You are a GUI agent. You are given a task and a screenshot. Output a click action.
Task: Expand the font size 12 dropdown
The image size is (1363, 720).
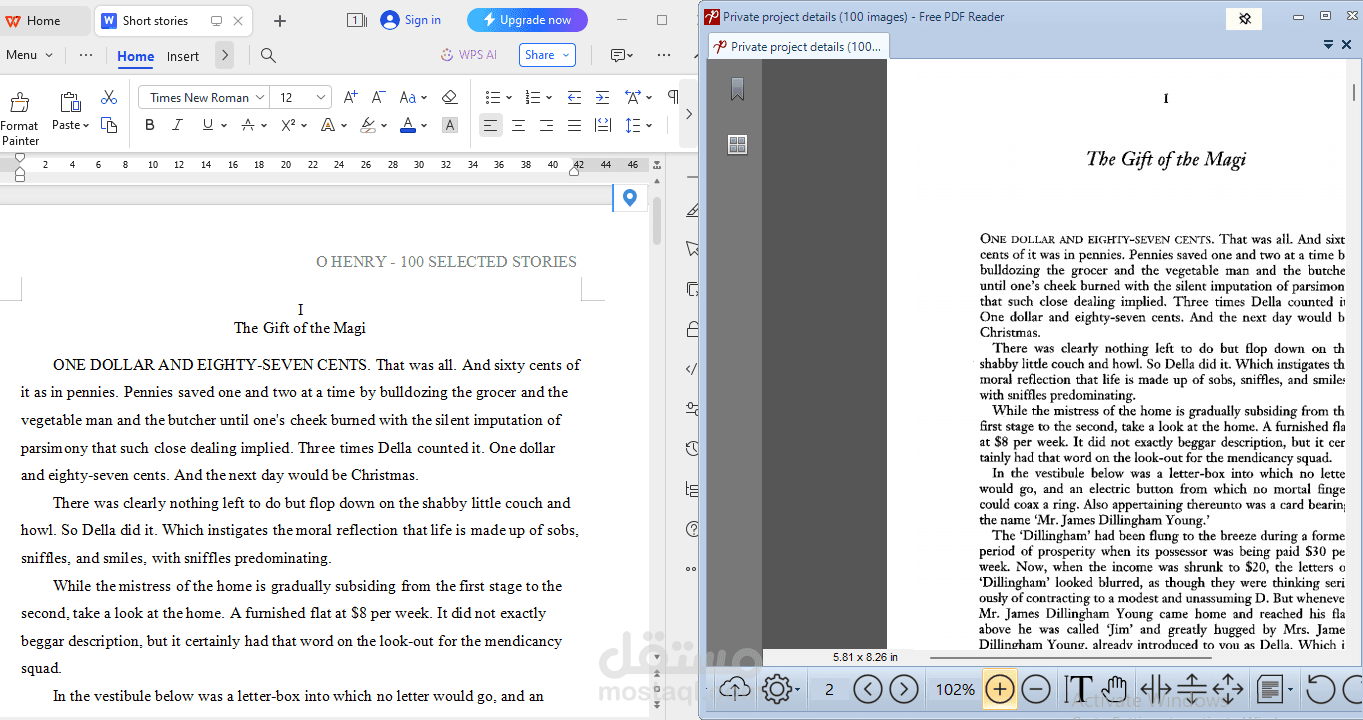click(321, 97)
